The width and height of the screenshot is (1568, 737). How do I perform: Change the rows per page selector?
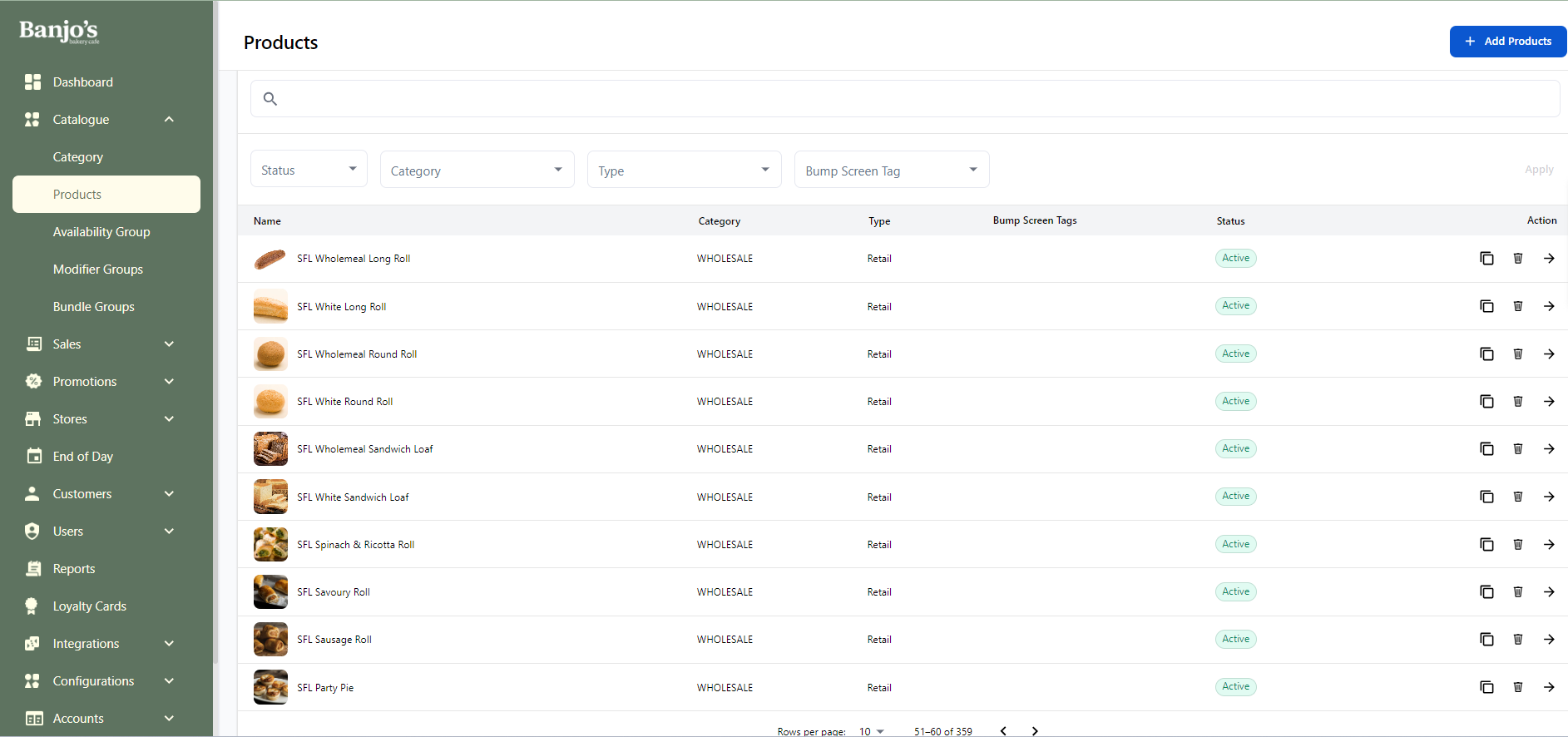pyautogui.click(x=871, y=731)
